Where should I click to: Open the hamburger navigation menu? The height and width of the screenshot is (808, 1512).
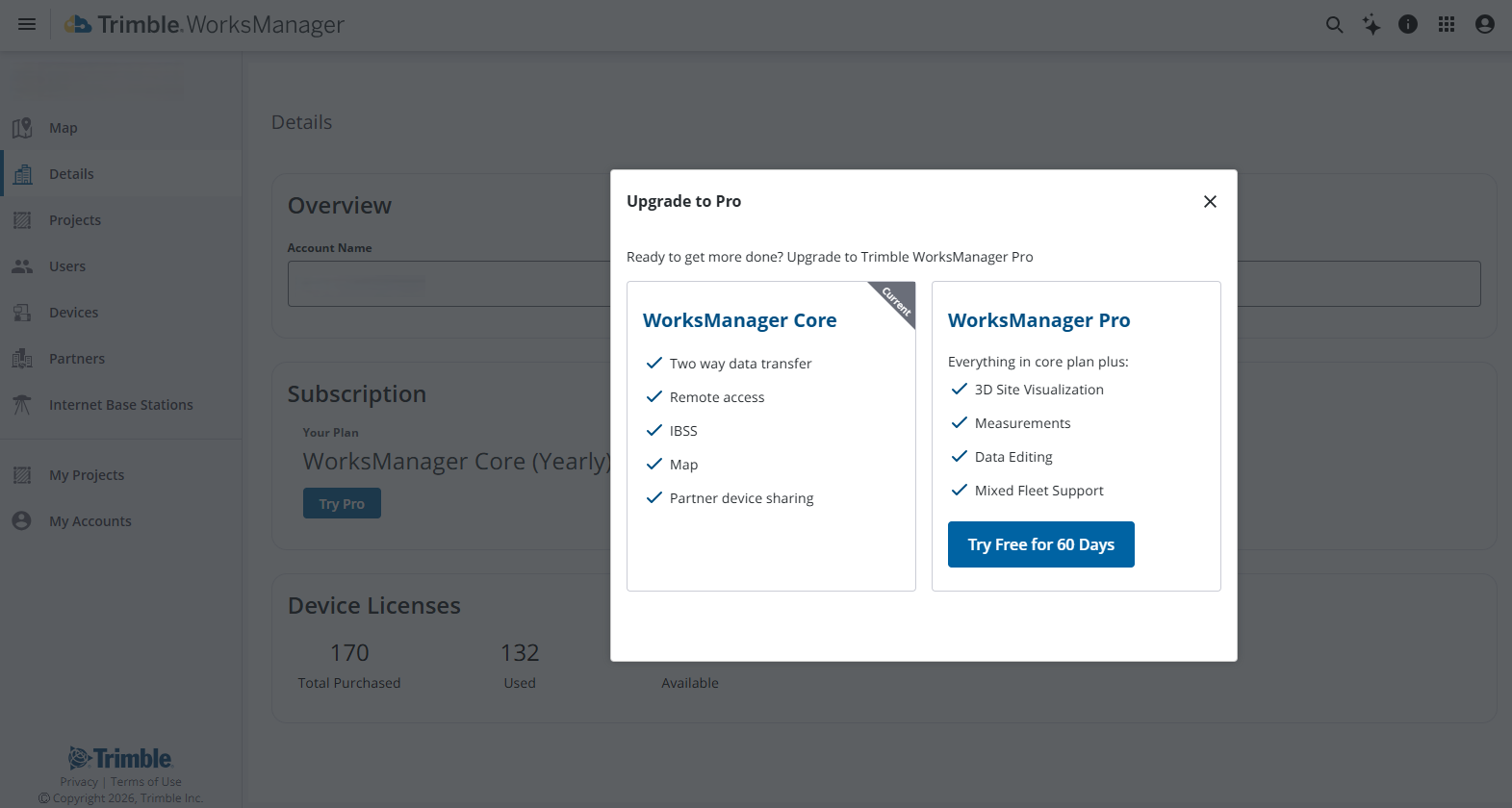27,24
